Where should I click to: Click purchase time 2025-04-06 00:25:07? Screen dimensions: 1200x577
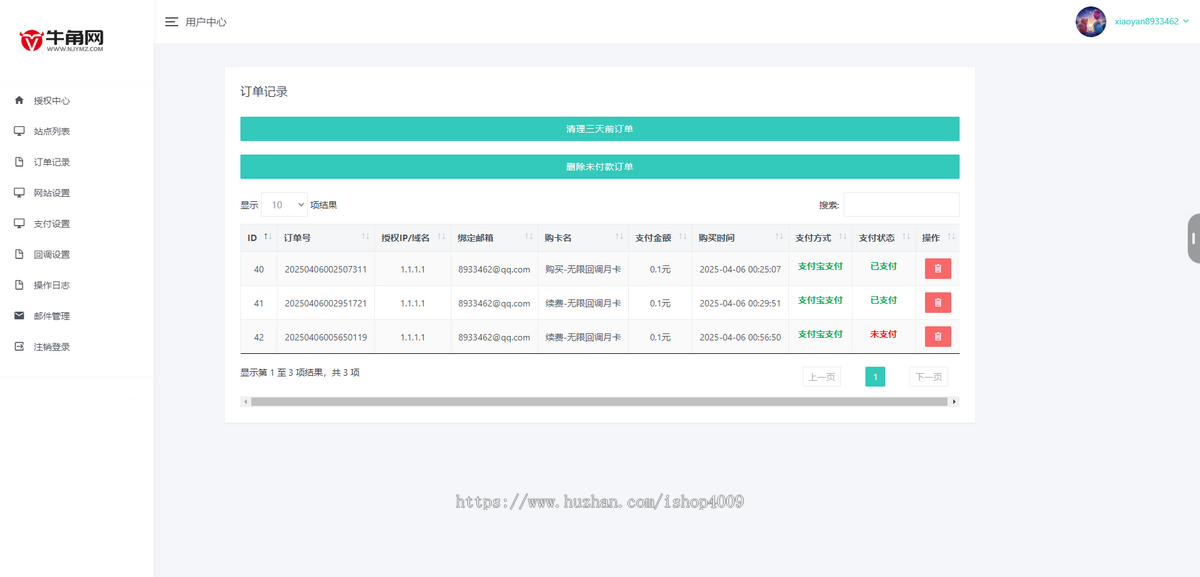pyautogui.click(x=740, y=269)
